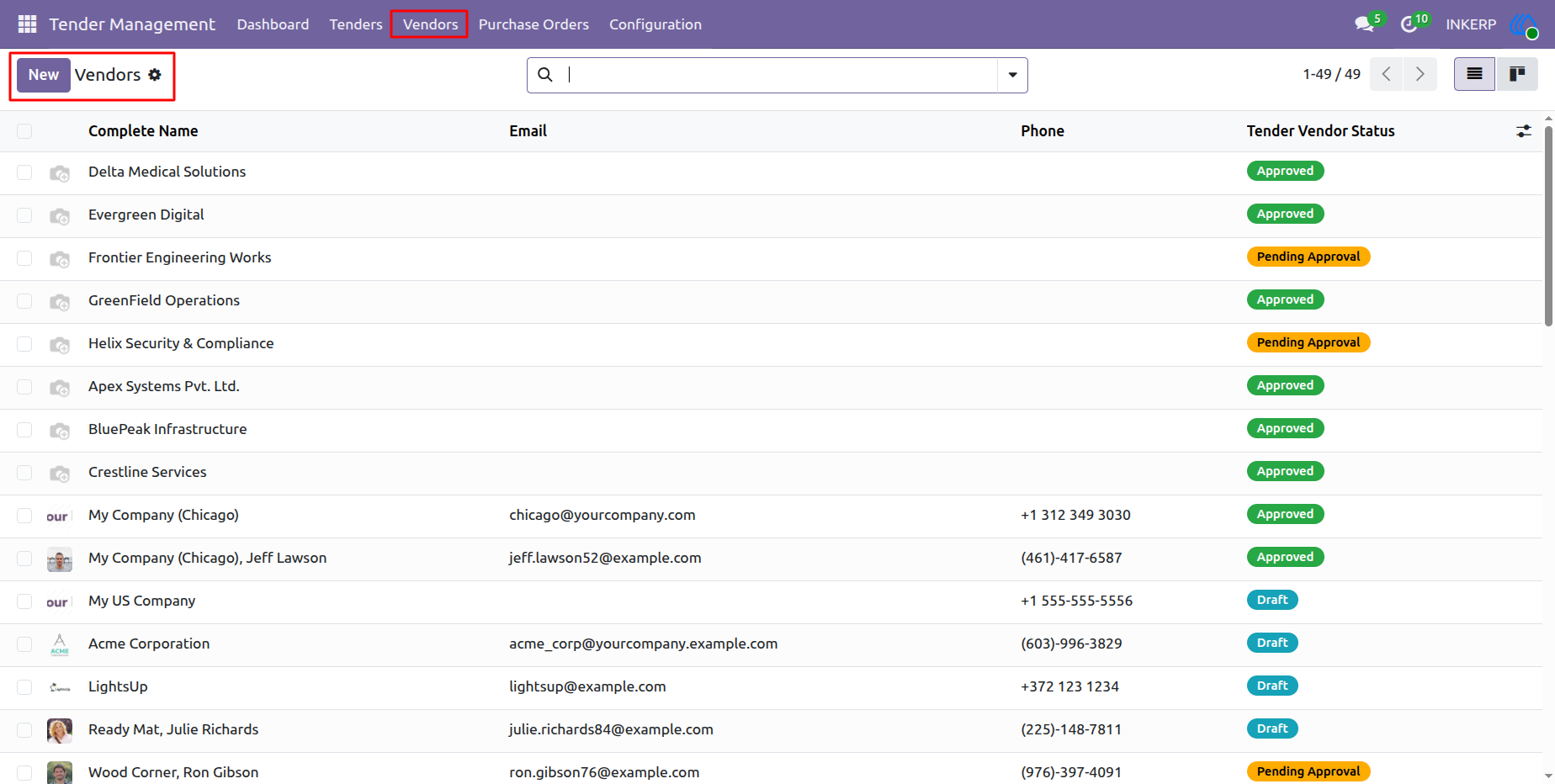Screen dimensions: 1555x784
Task: Open the Configuration menu
Action: (x=655, y=24)
